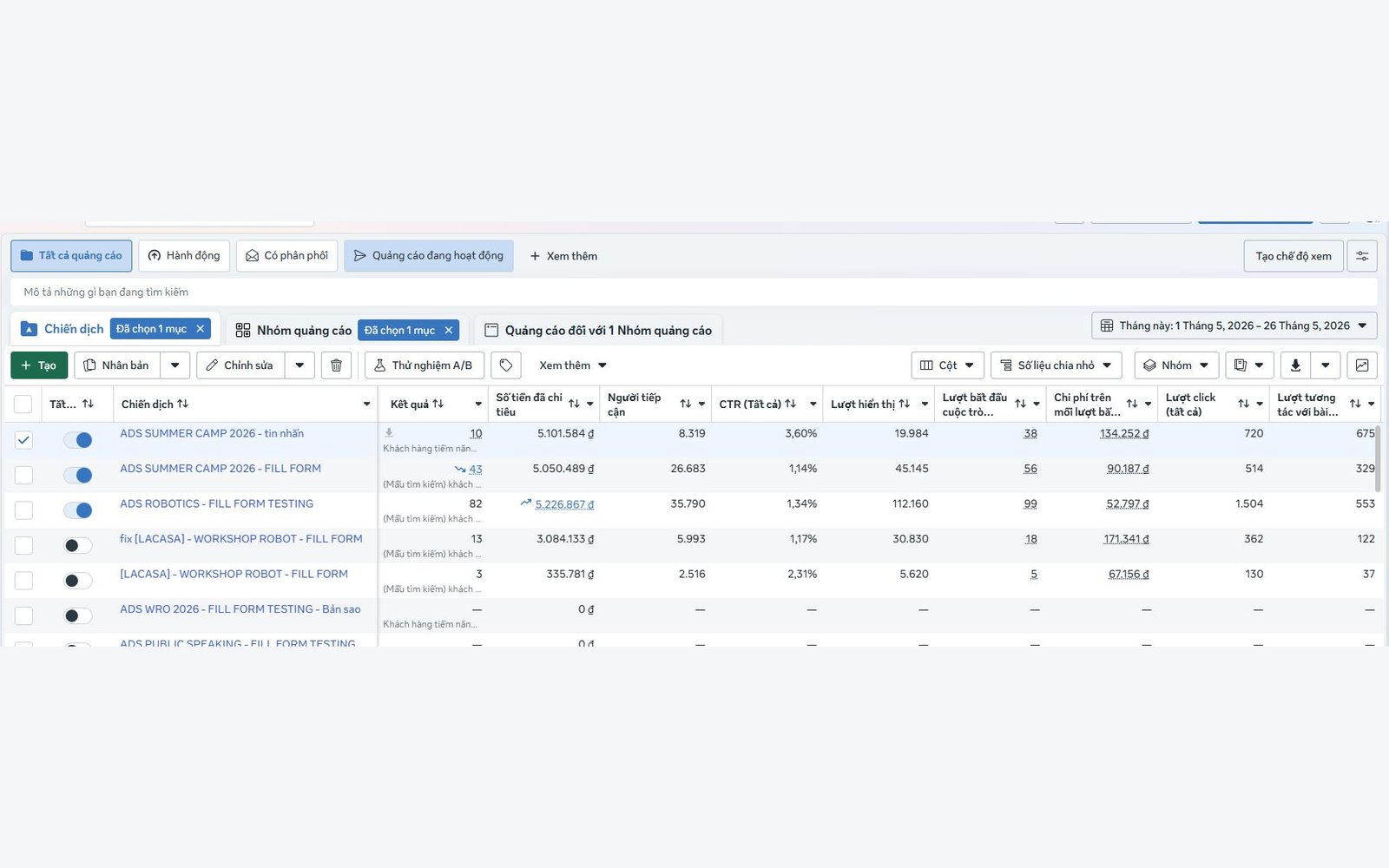Viewport: 1389px width, 868px height.
Task: Select Quảng cáo đang hoạt động view
Action: pyautogui.click(x=429, y=256)
